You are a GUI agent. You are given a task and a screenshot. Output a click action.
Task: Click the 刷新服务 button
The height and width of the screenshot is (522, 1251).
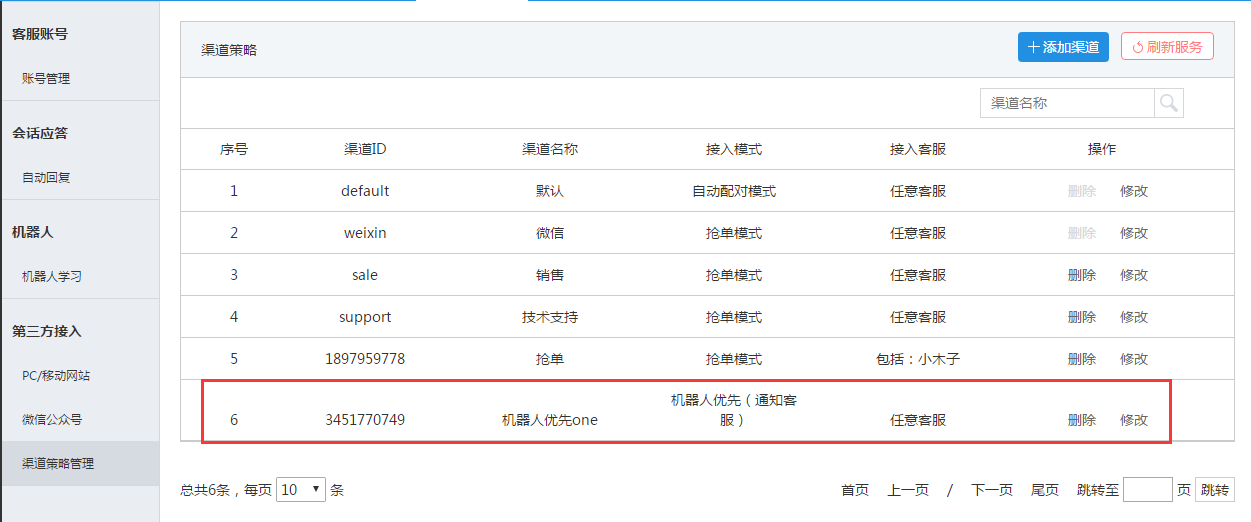tap(1167, 47)
